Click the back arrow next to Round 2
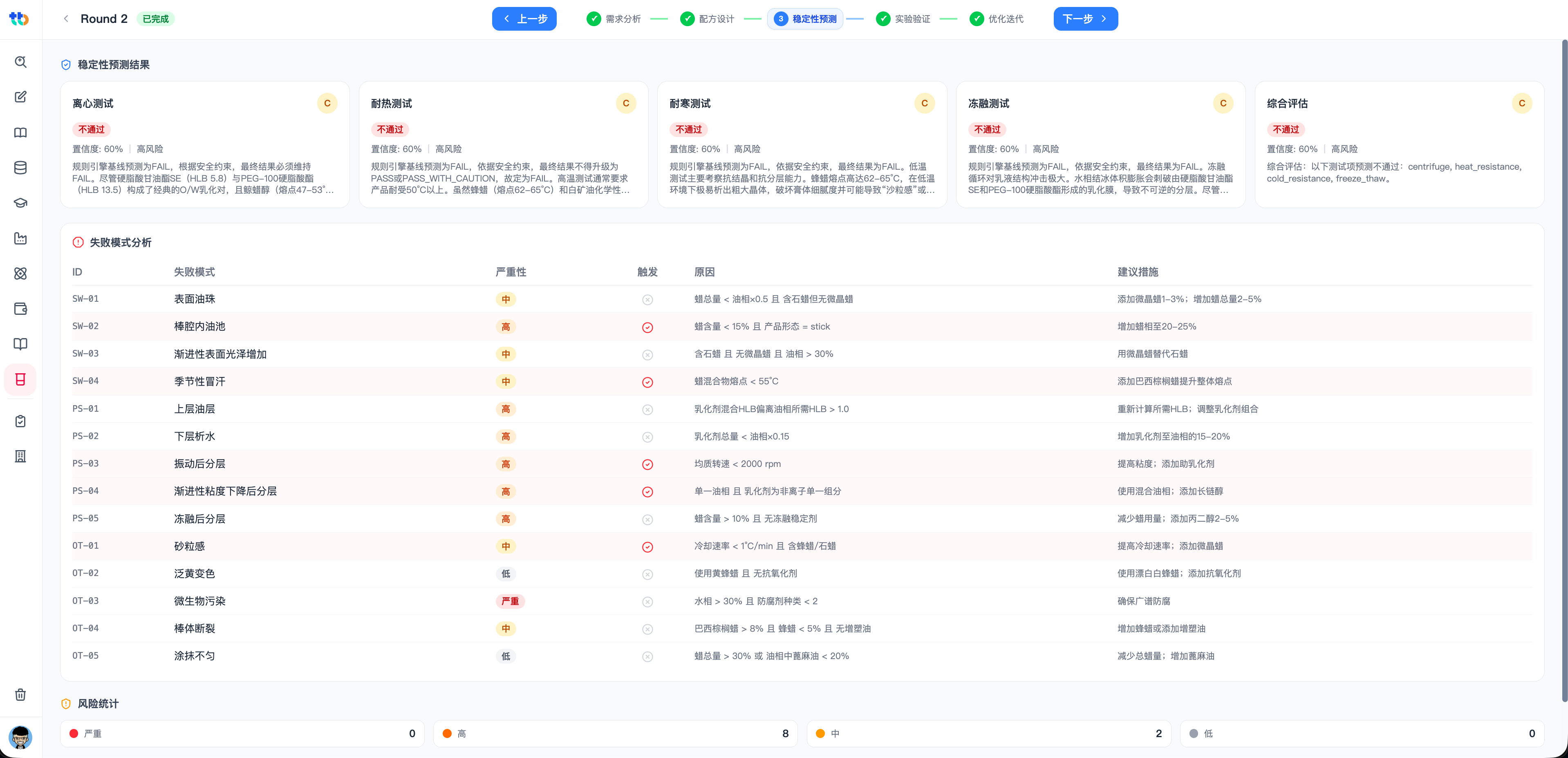This screenshot has width=1568, height=758. [x=66, y=19]
